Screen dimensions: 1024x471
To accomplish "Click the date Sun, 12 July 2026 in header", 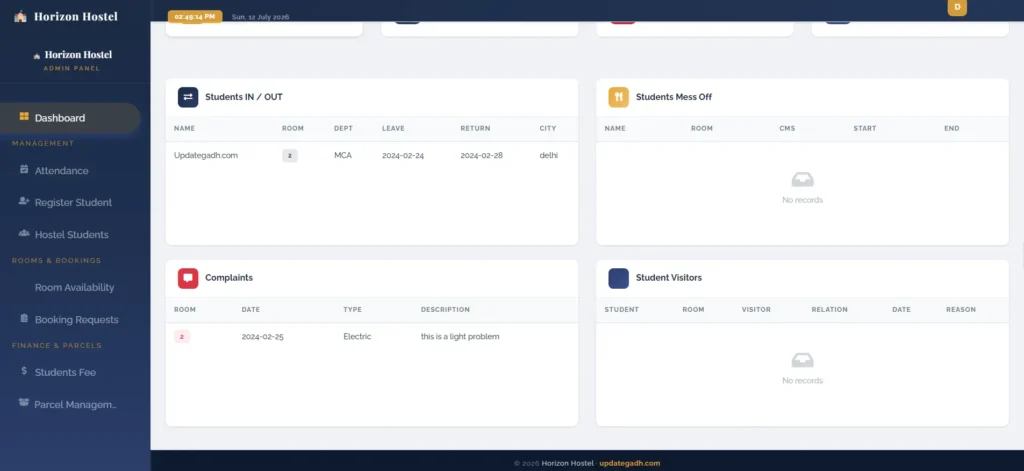I will 261,17.
